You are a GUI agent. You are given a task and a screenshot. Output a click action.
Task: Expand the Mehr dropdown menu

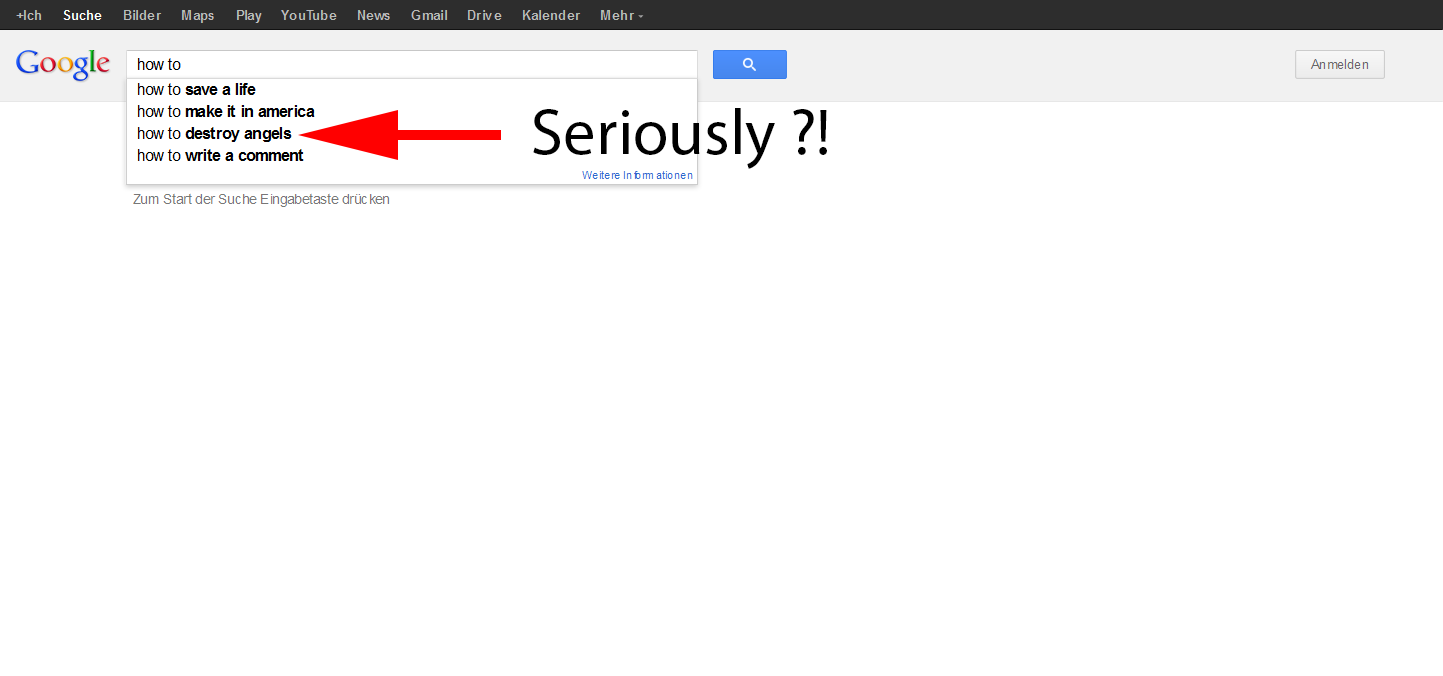click(622, 15)
